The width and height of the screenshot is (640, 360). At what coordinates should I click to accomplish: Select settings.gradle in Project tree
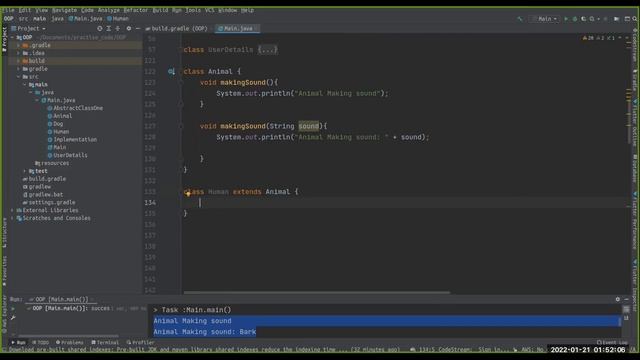49,202
